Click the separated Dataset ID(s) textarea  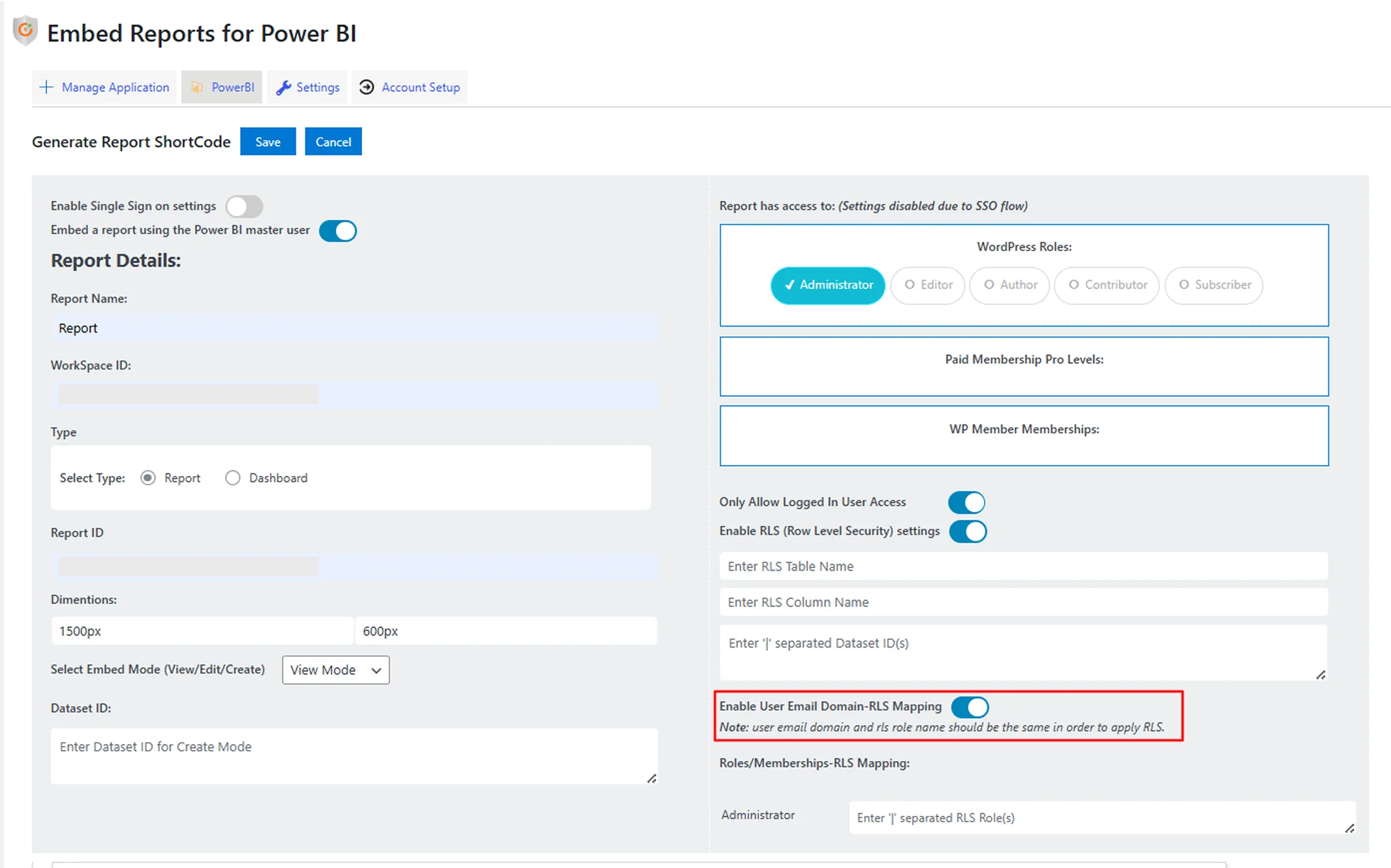point(1024,653)
